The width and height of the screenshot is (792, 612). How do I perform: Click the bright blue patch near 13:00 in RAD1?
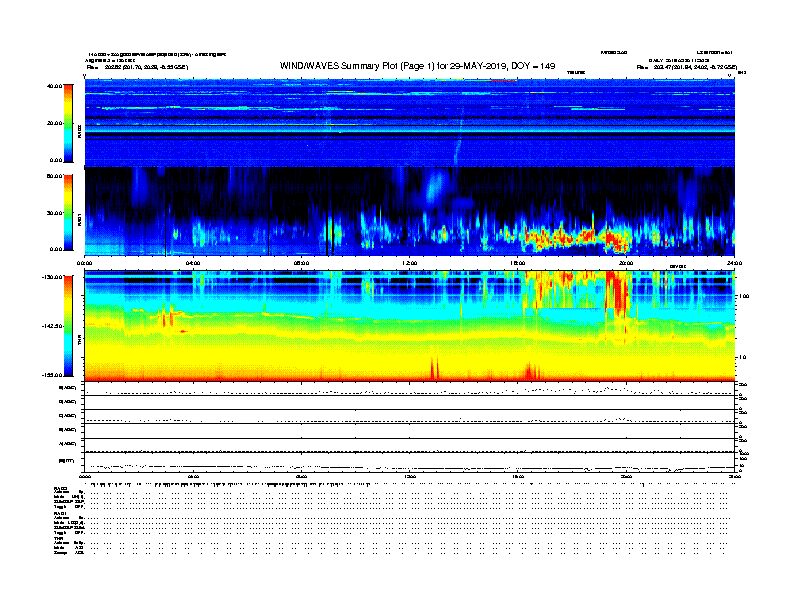tap(435, 187)
